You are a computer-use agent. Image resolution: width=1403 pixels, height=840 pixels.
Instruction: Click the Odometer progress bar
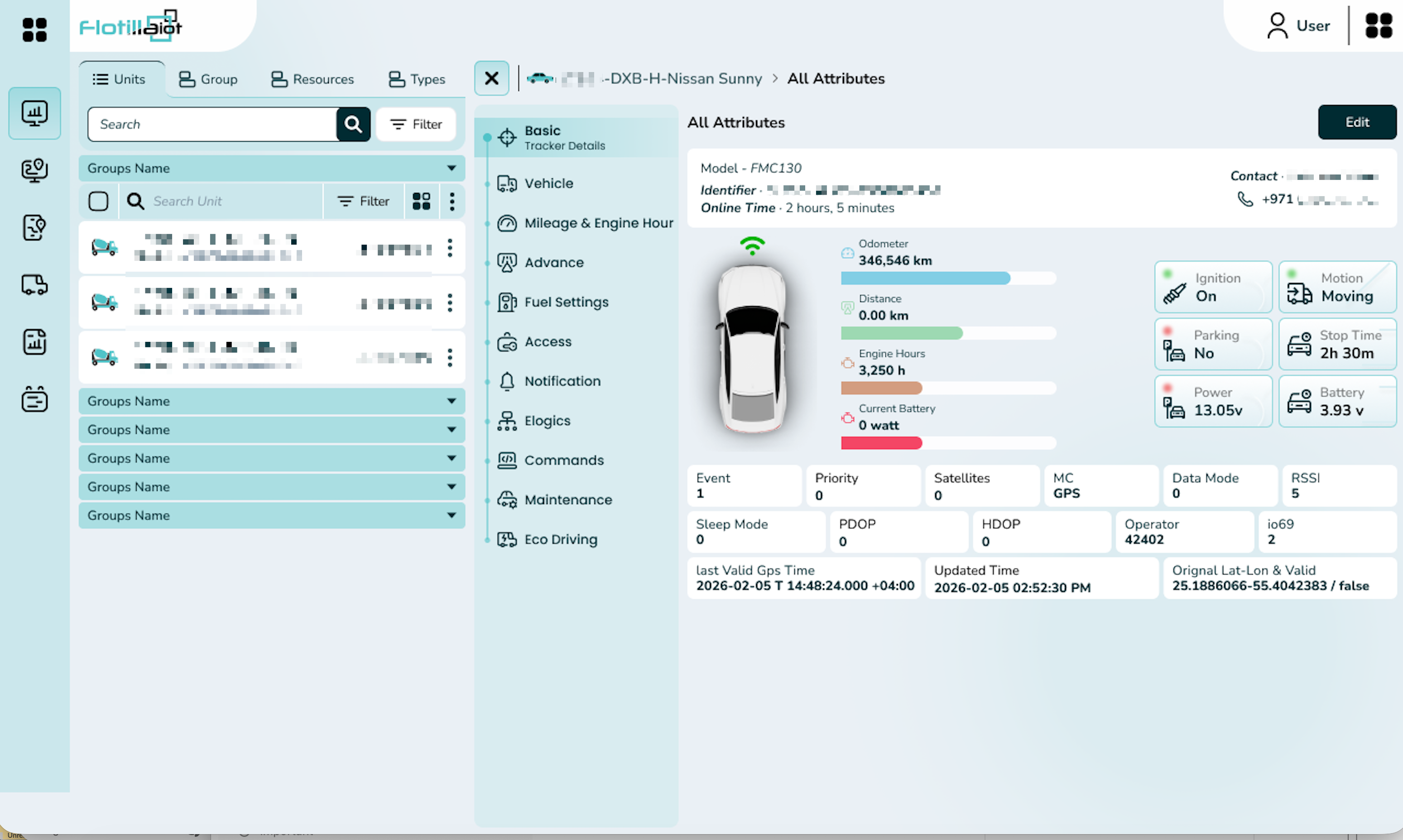(x=948, y=278)
